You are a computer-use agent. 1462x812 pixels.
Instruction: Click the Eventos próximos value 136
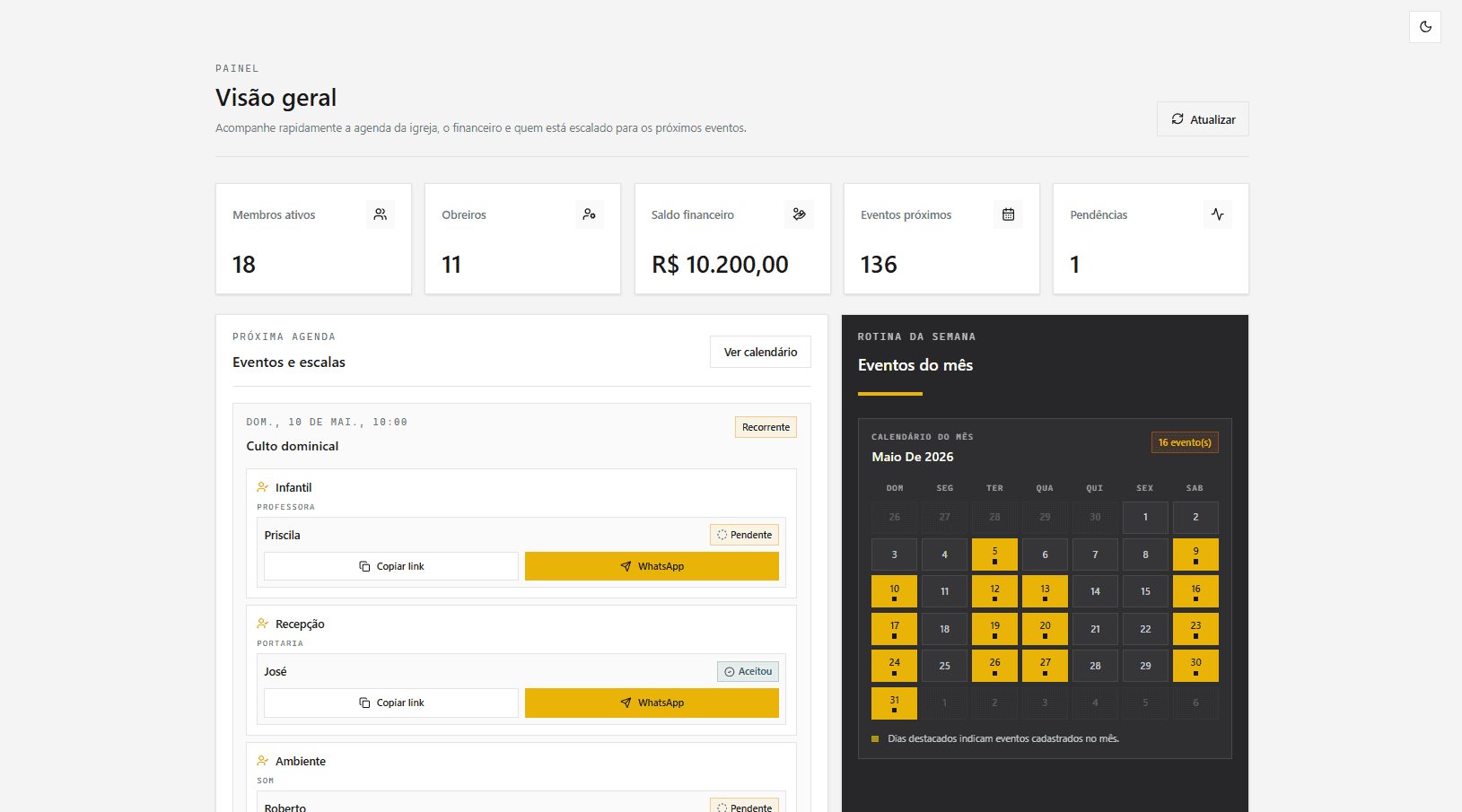pyautogui.click(x=879, y=265)
